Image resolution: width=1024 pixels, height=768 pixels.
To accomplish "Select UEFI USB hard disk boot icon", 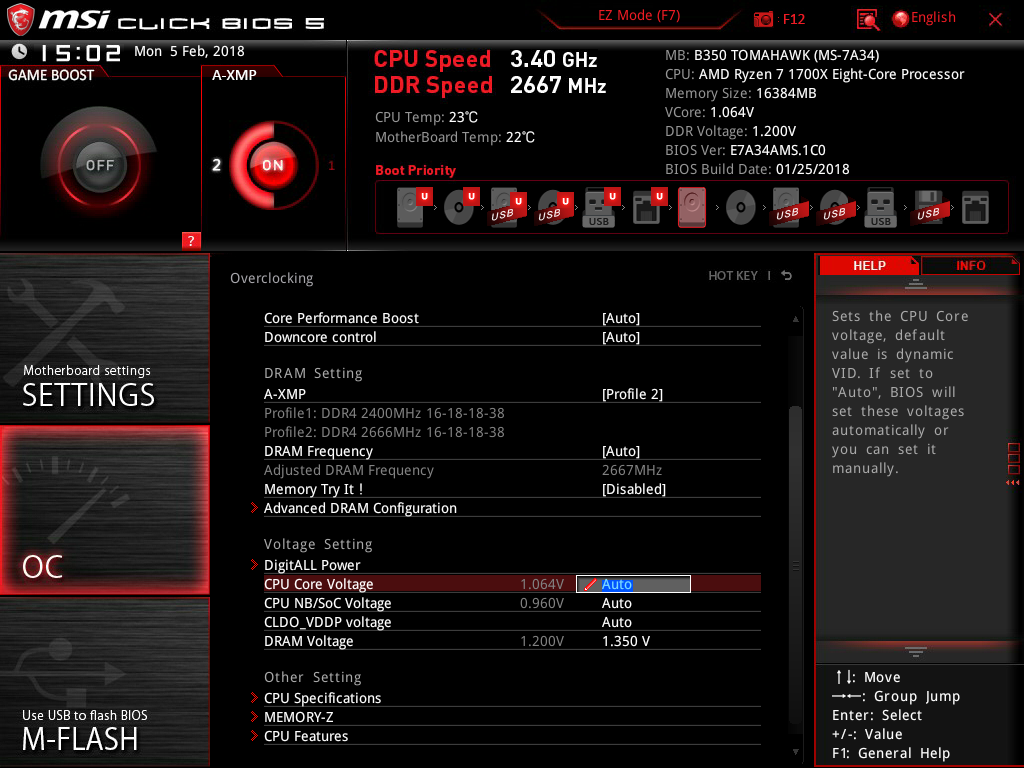I will point(508,207).
